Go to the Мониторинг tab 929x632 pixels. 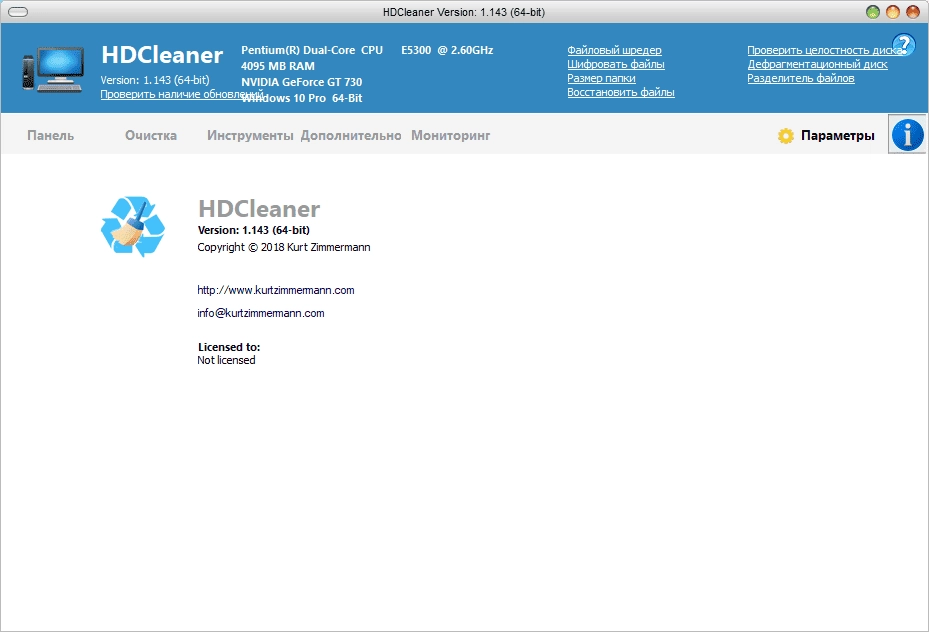coord(450,136)
